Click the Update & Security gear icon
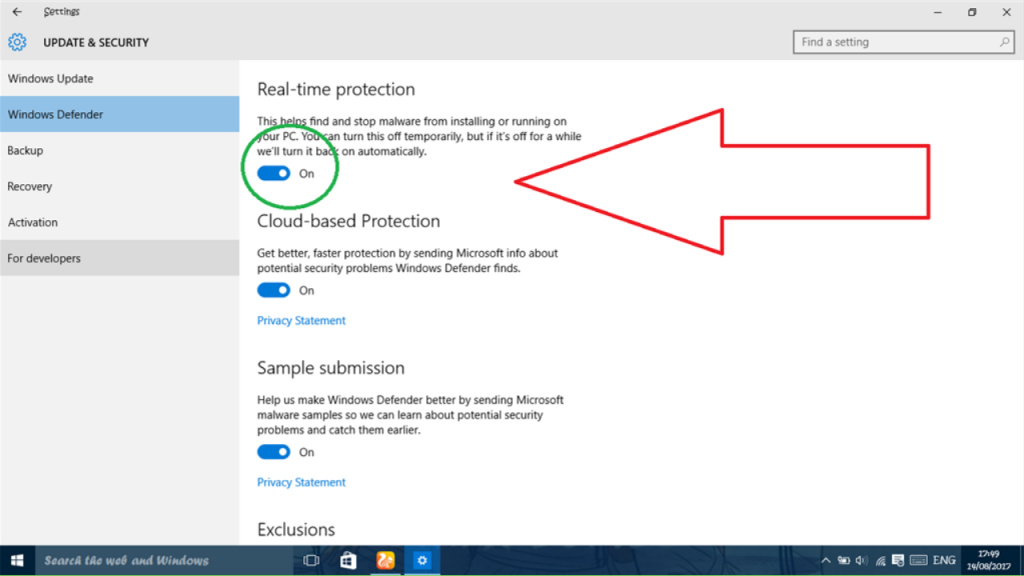 [17, 42]
